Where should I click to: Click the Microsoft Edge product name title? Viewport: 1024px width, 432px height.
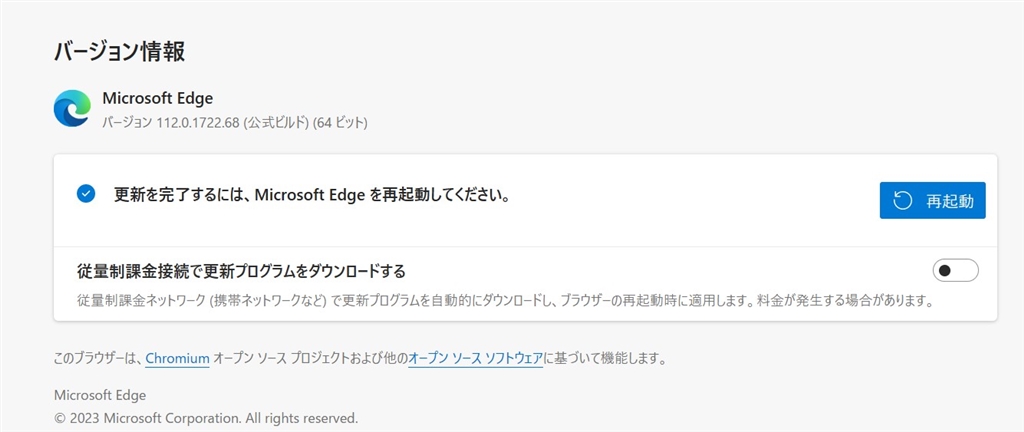click(157, 98)
